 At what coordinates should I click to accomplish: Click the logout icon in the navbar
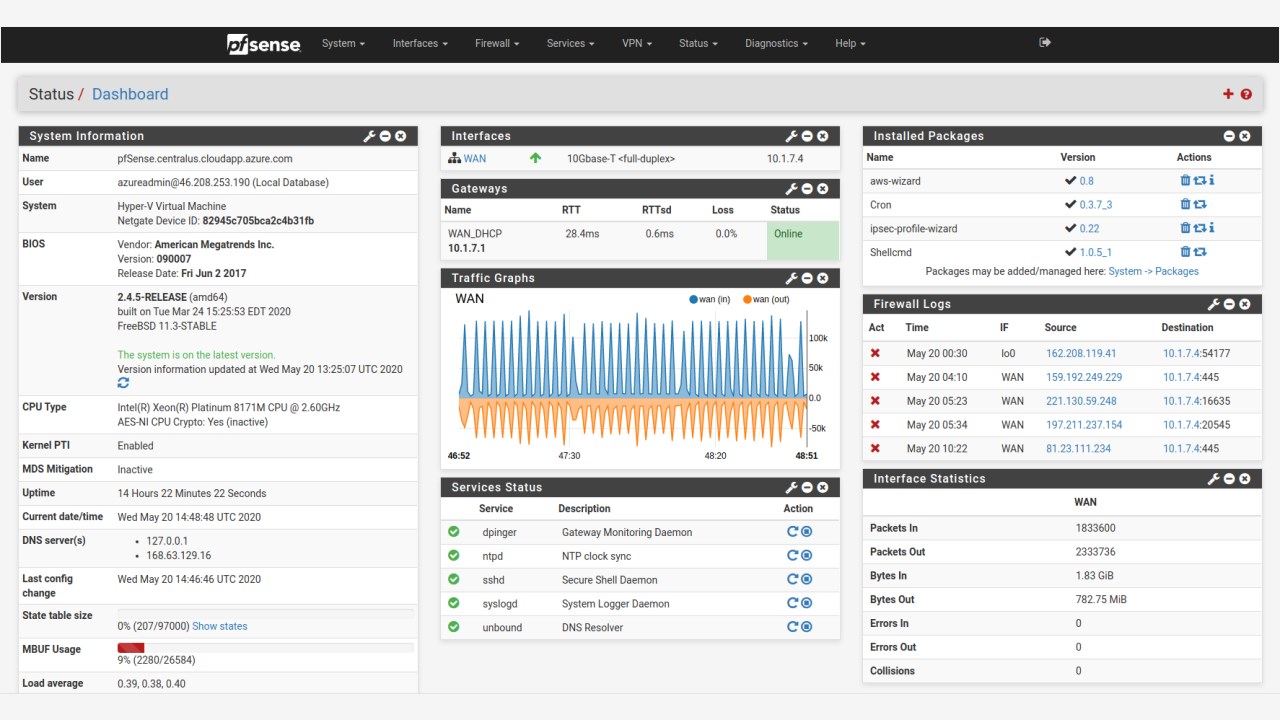(1045, 43)
